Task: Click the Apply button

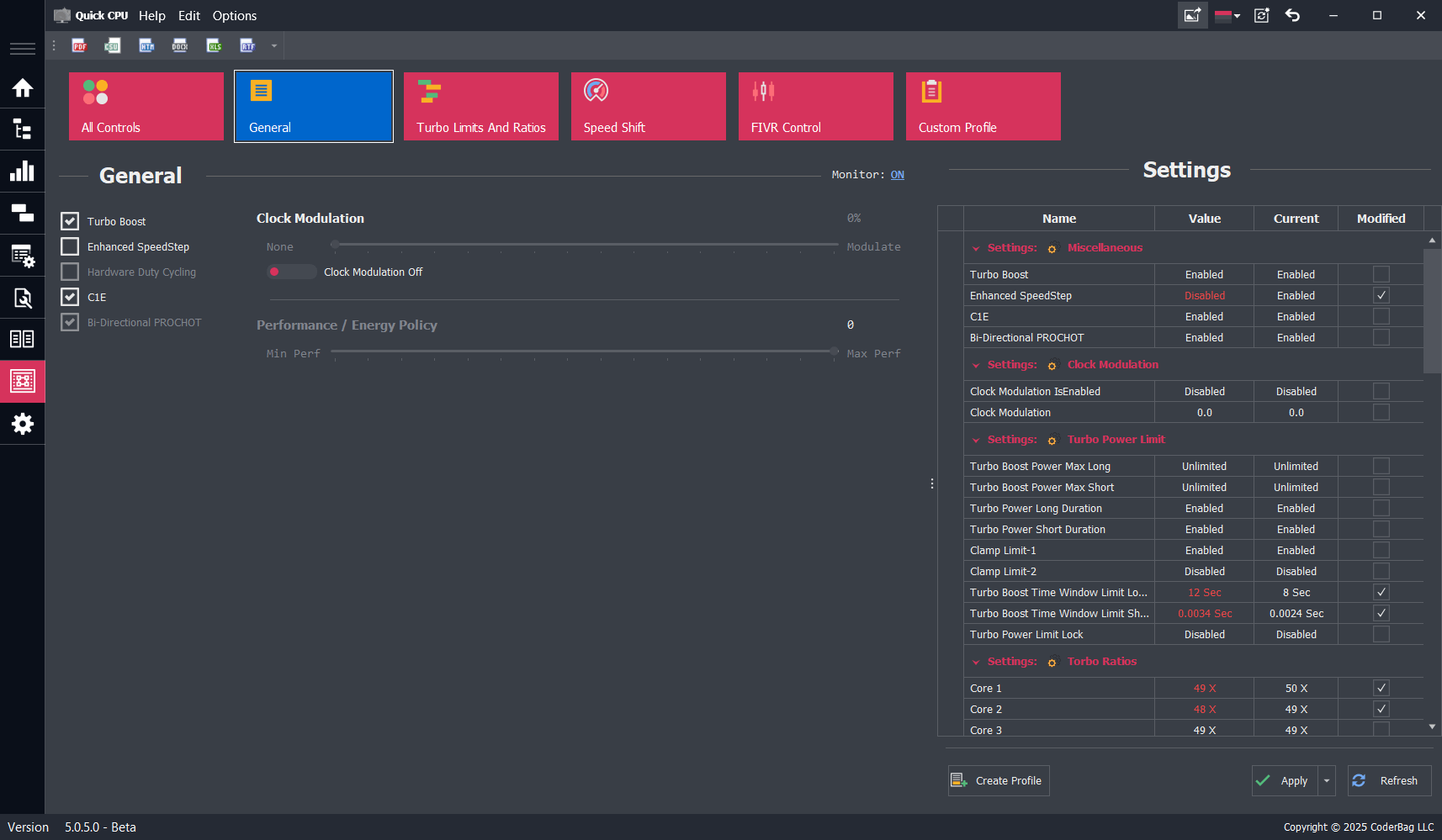Action: click(1285, 780)
